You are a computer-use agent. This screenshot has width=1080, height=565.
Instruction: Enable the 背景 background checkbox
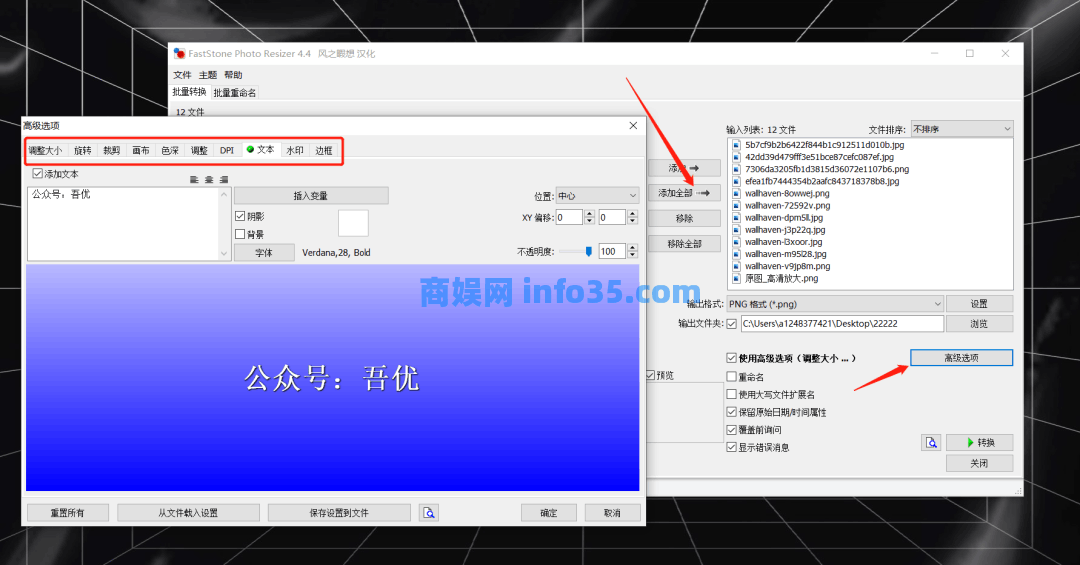click(240, 234)
